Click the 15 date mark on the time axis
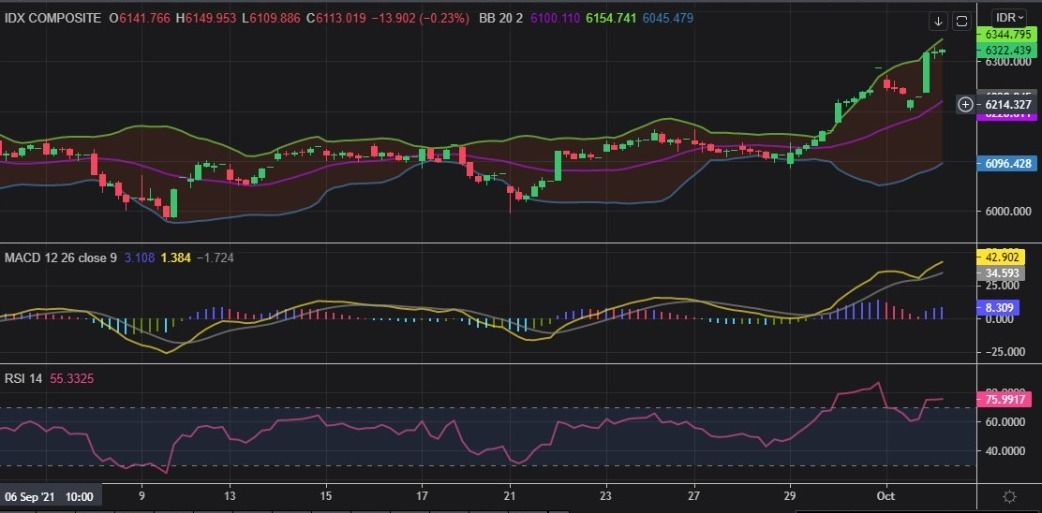 pyautogui.click(x=326, y=497)
